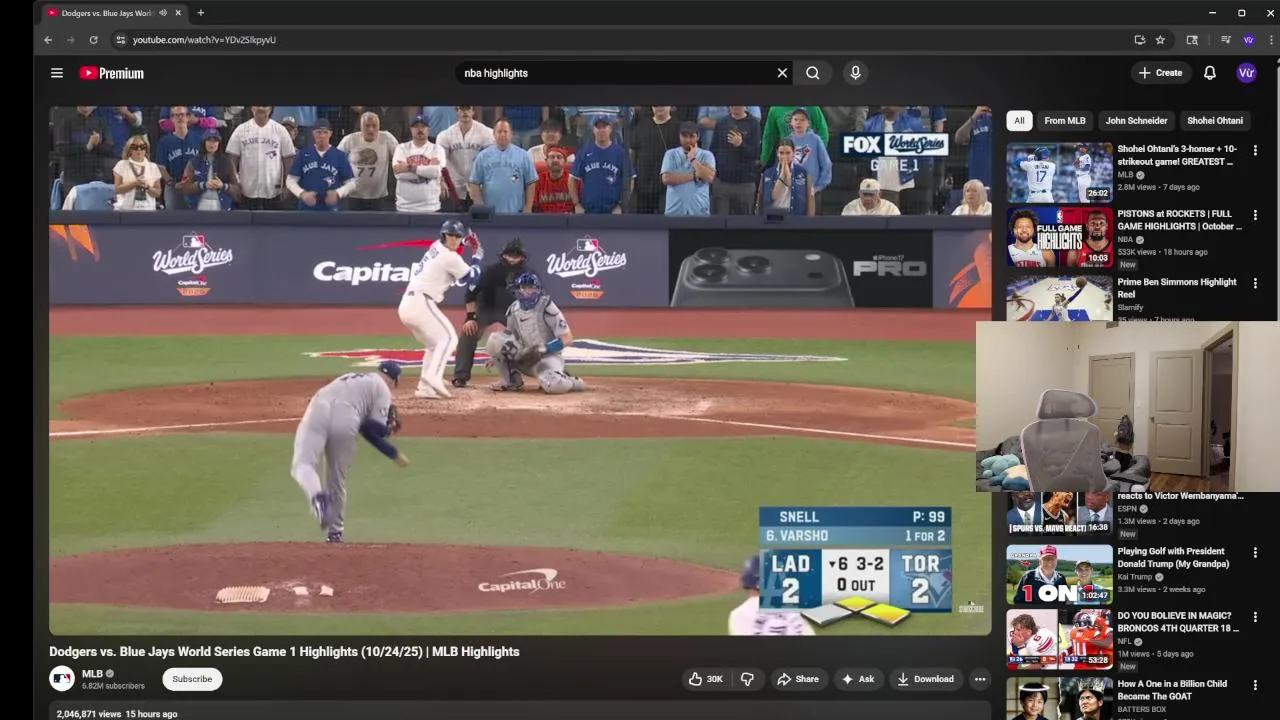Click the install app icon in address bar

[1139, 40]
